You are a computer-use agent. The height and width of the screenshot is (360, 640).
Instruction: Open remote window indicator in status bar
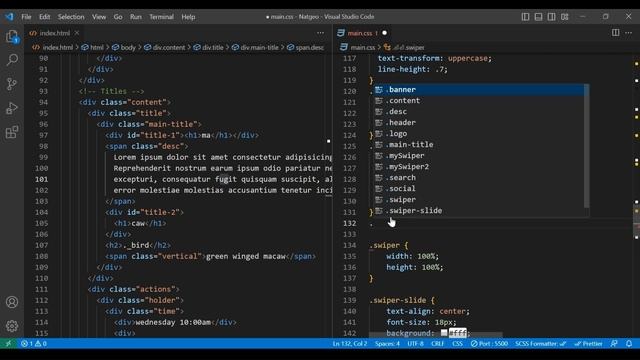click(x=8, y=344)
